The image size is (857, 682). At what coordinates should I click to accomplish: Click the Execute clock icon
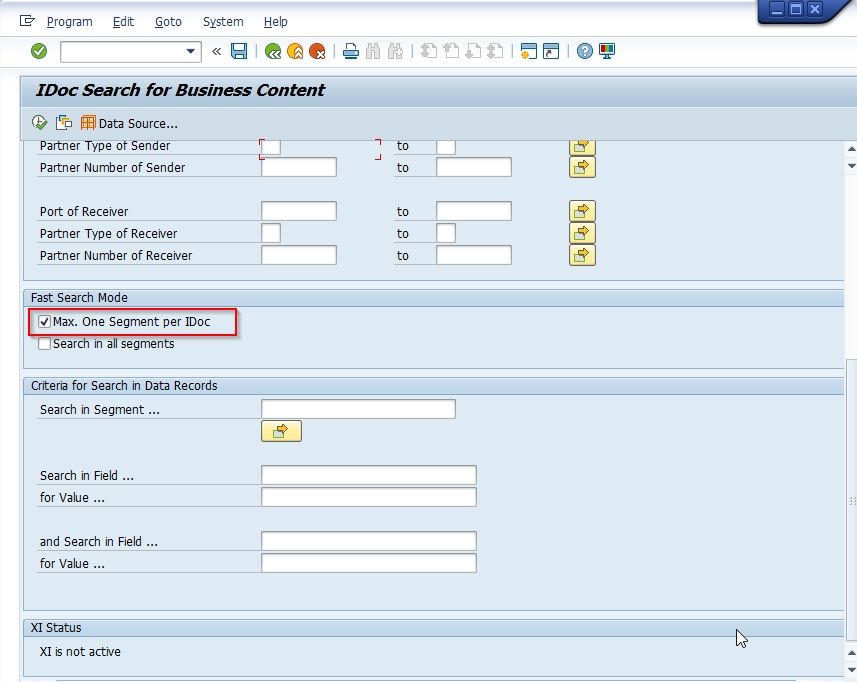coord(39,122)
